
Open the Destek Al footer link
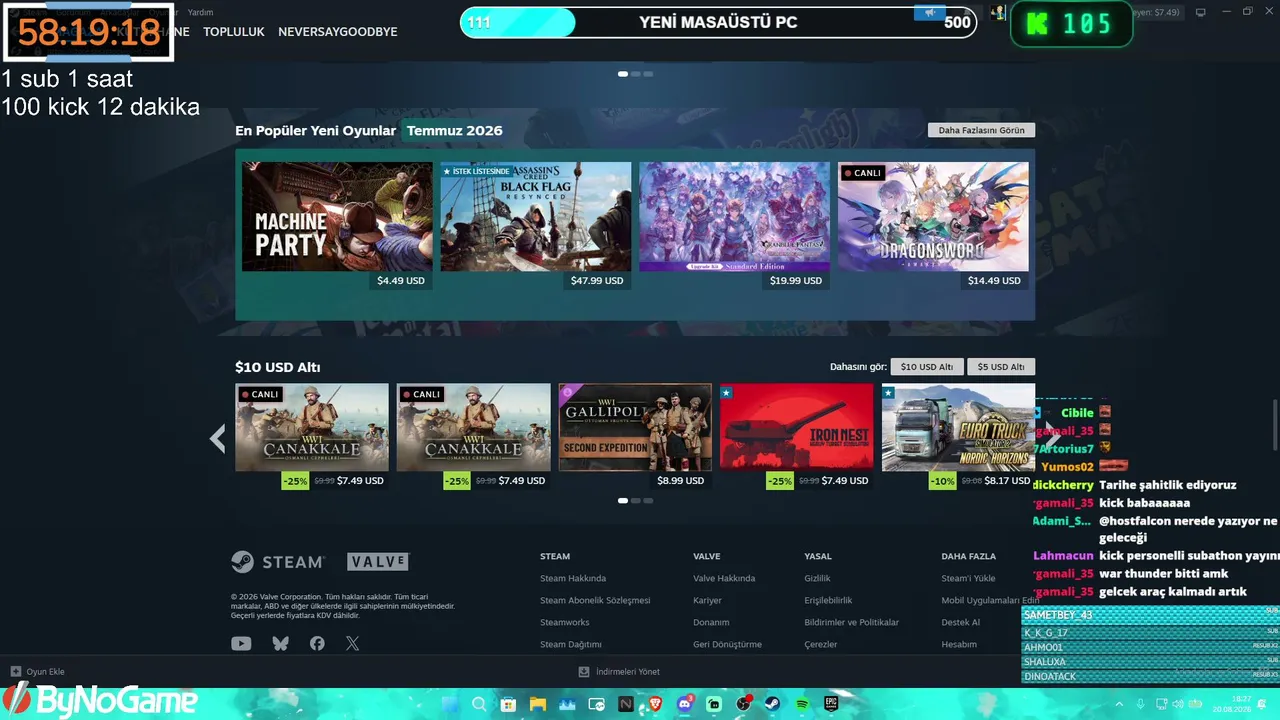[x=960, y=622]
